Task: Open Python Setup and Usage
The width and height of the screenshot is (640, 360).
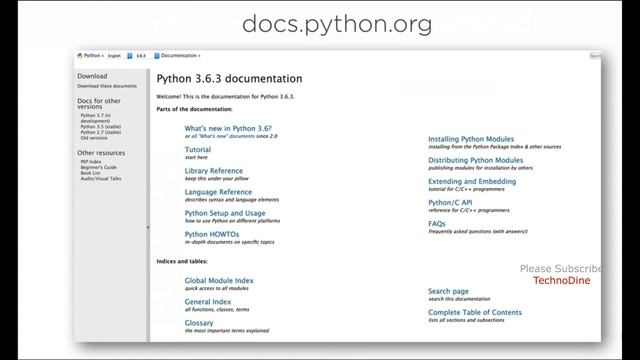Action: [x=224, y=213]
